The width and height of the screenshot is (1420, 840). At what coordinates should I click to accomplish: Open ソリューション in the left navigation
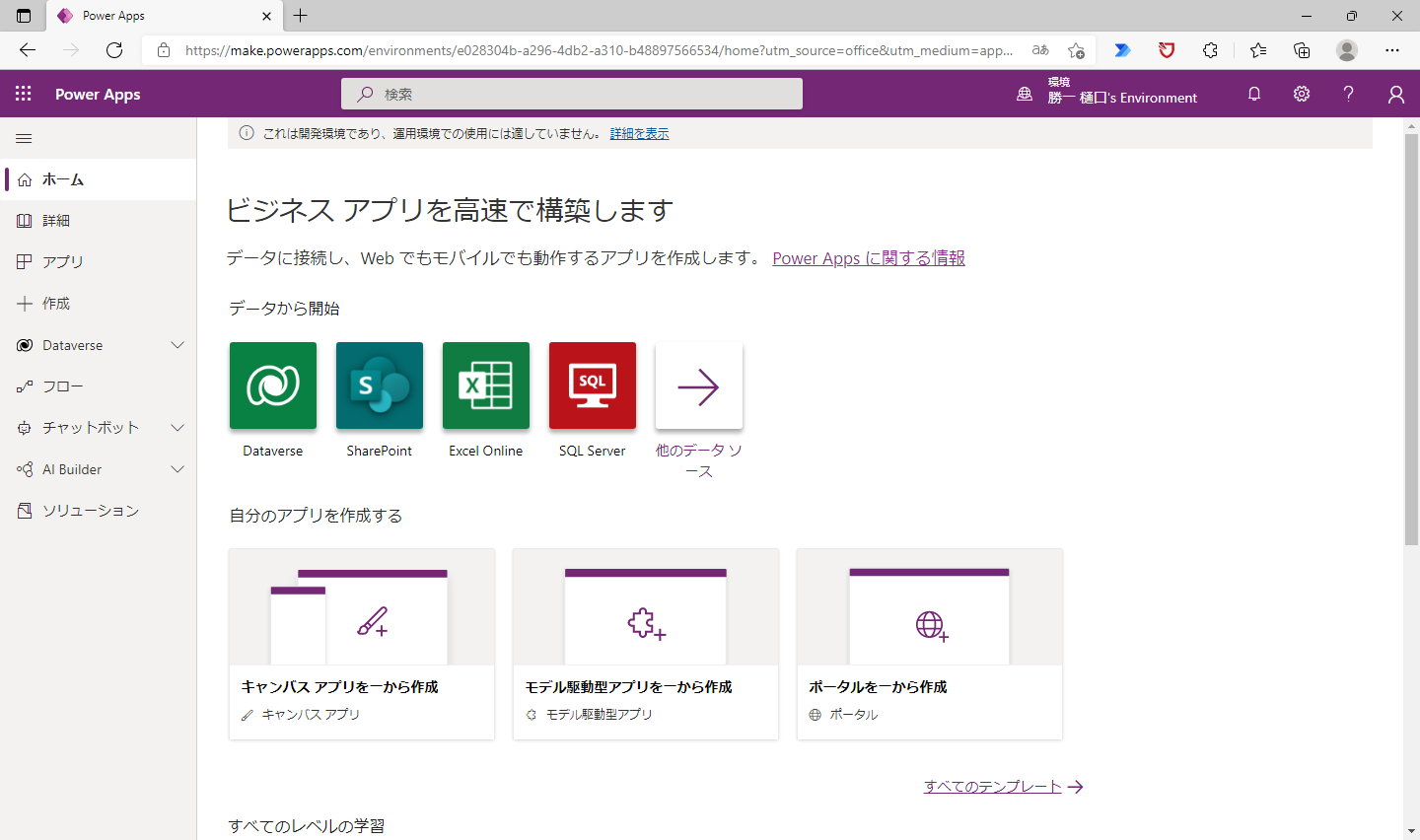[x=99, y=511]
